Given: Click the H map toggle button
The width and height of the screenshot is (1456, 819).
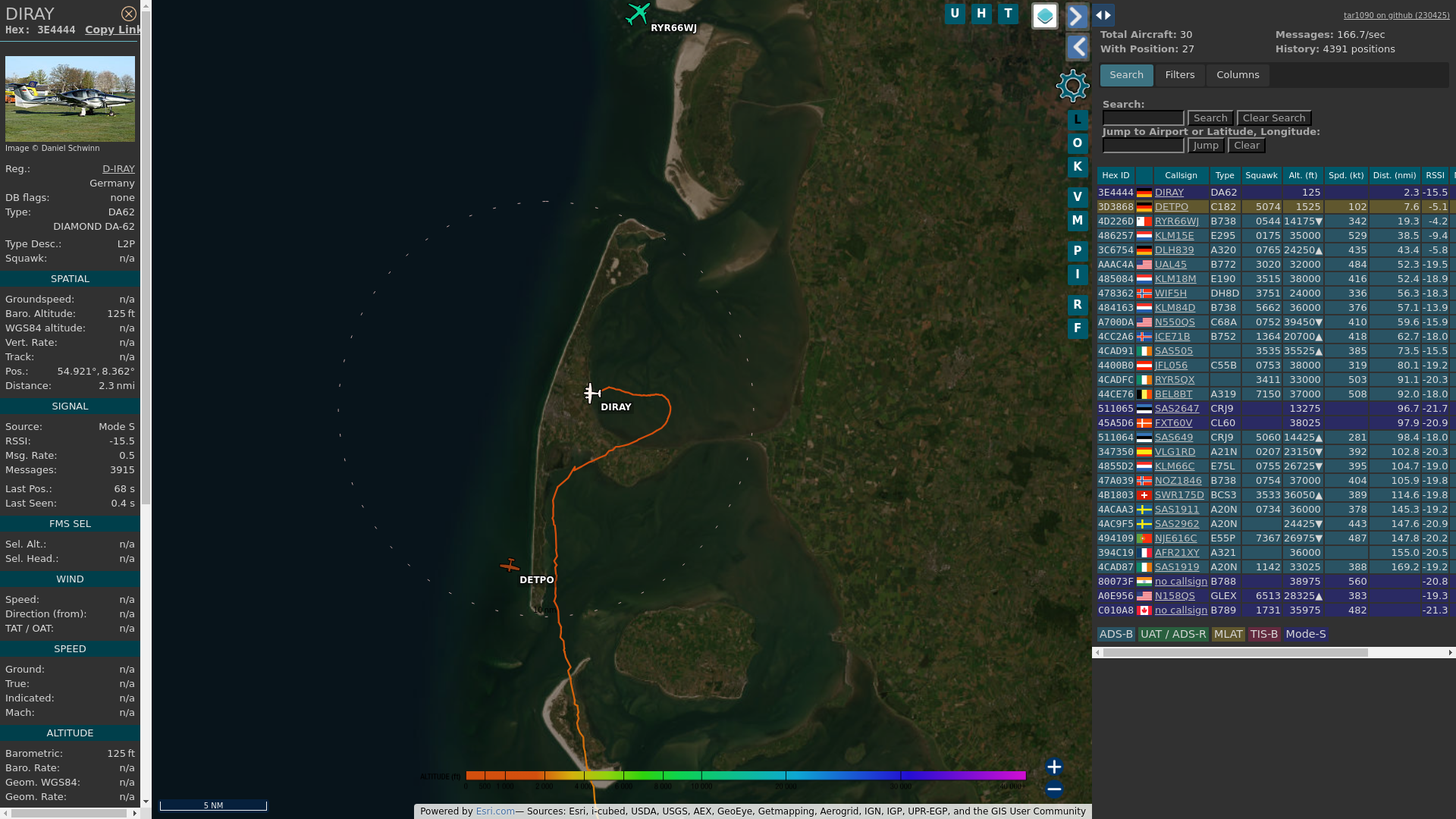Looking at the screenshot, I should point(981,14).
